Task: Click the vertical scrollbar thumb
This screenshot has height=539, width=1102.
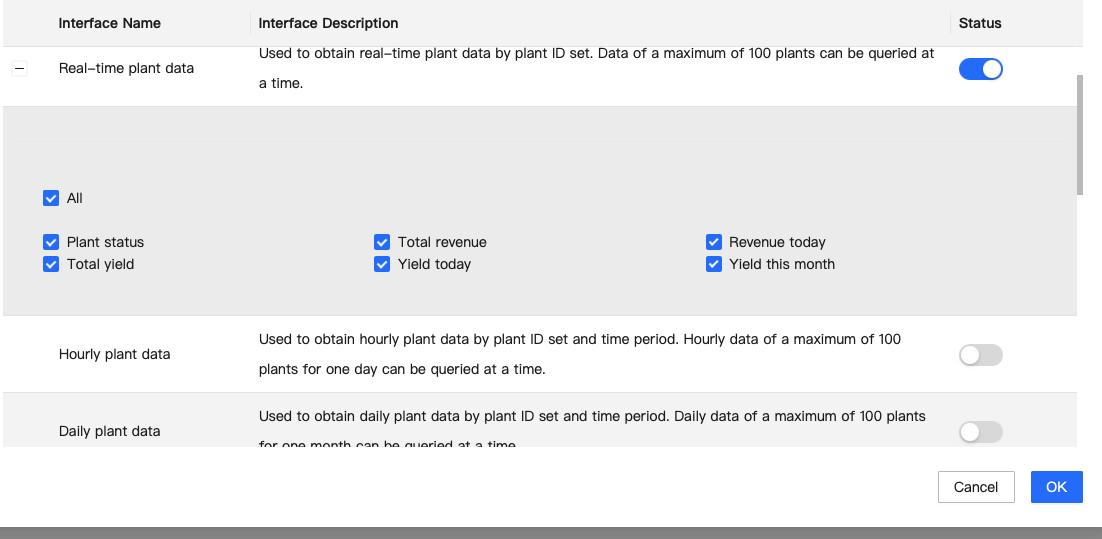Action: click(1080, 135)
